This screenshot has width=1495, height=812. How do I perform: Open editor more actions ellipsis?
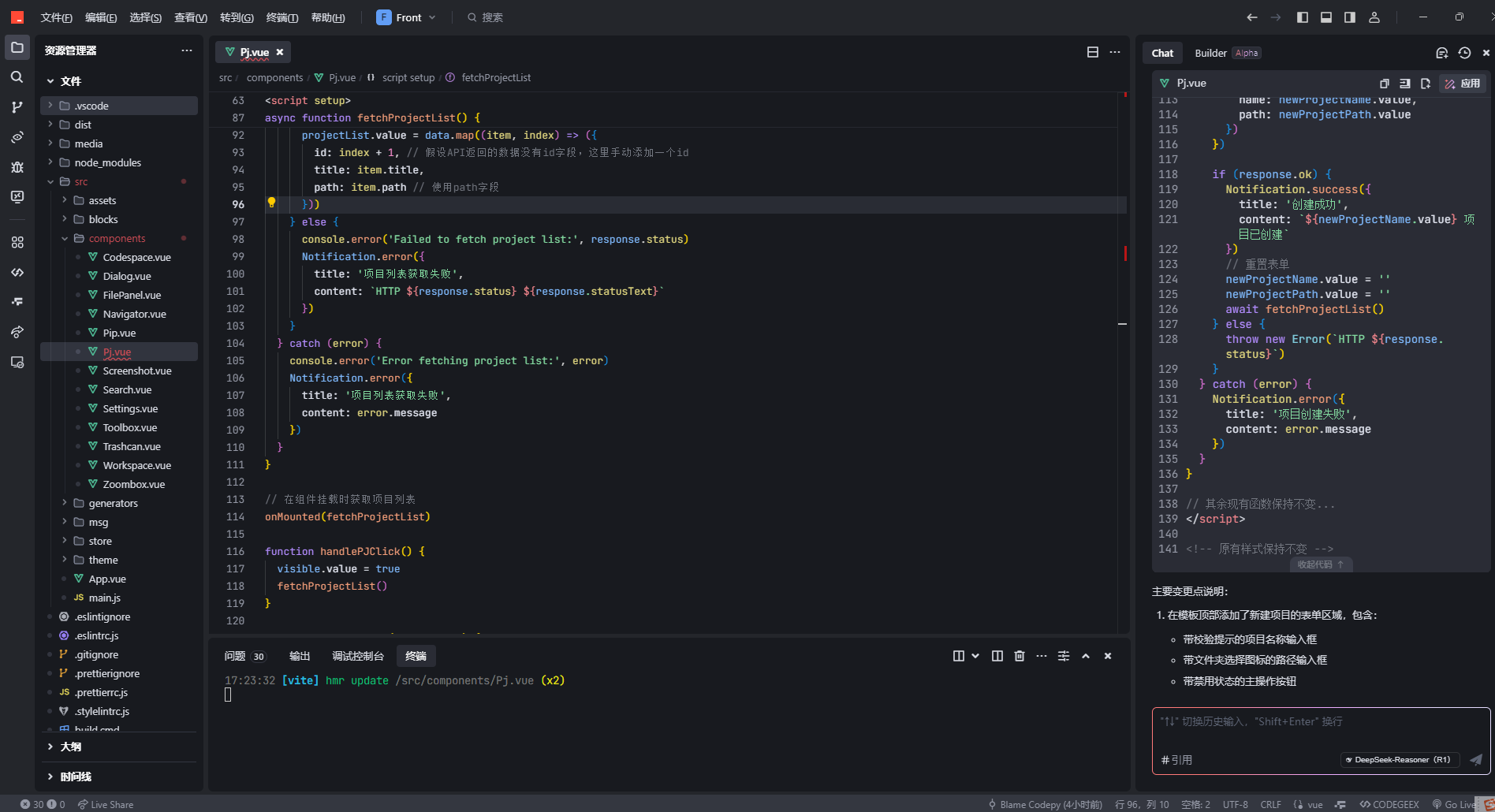(x=1115, y=52)
